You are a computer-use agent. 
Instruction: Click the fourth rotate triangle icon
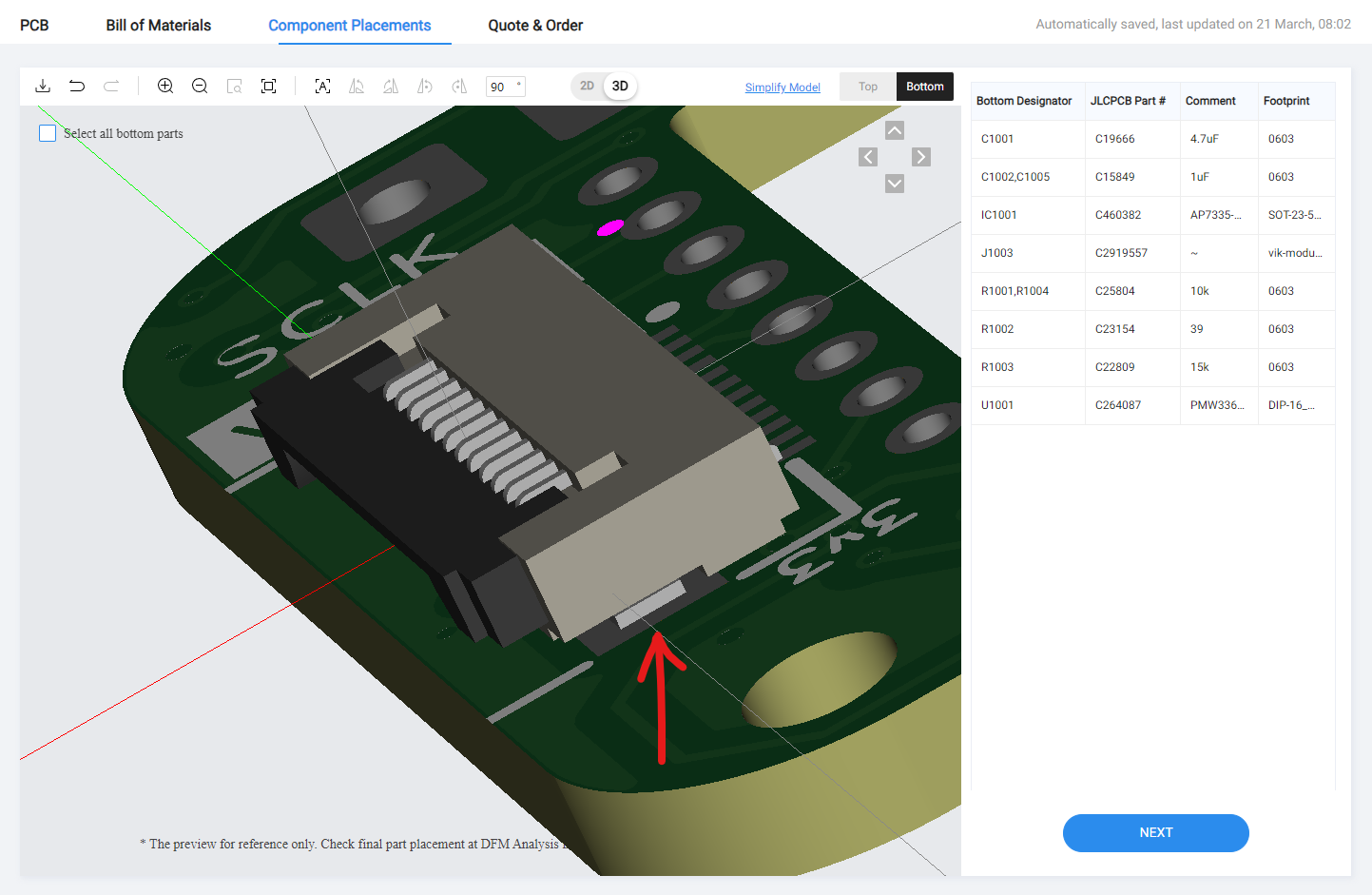[459, 87]
